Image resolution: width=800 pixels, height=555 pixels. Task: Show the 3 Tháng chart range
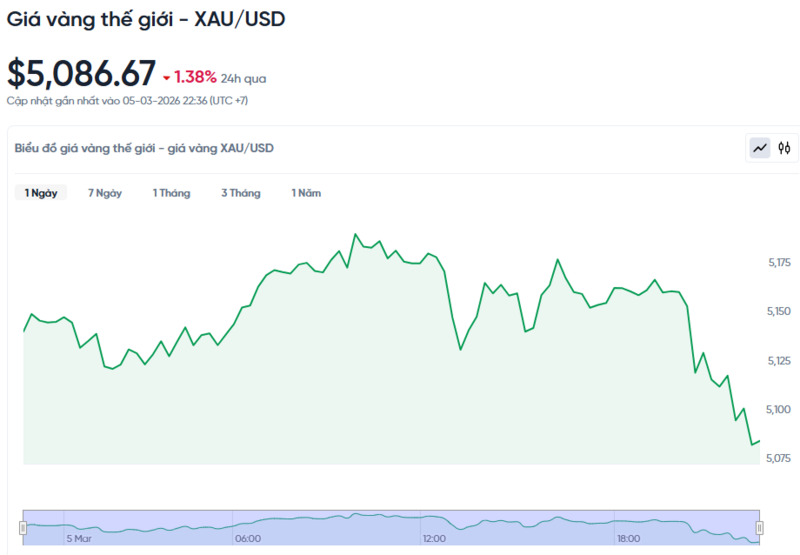pyautogui.click(x=240, y=193)
